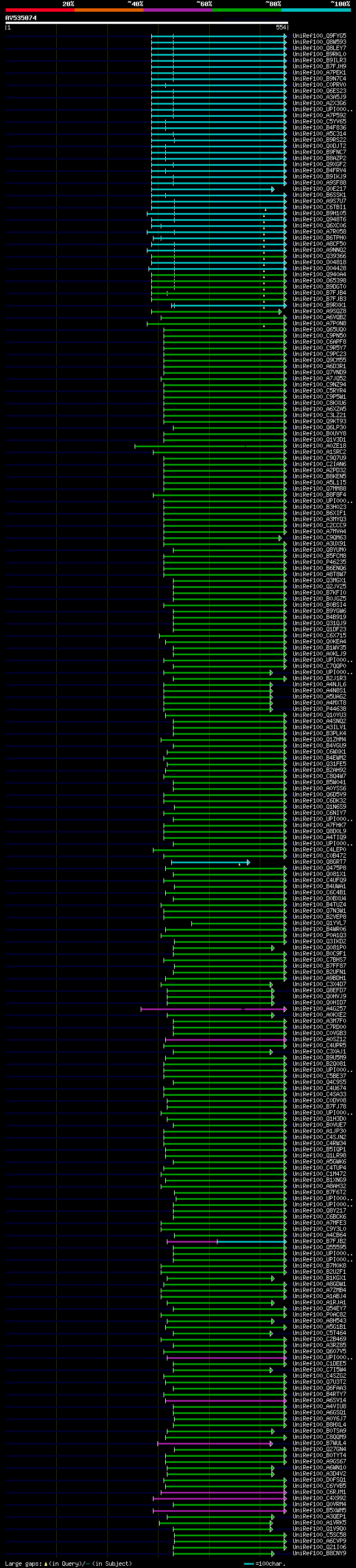
Task: Click UniRef100_Q0DJT2 label
Action: [319, 146]
